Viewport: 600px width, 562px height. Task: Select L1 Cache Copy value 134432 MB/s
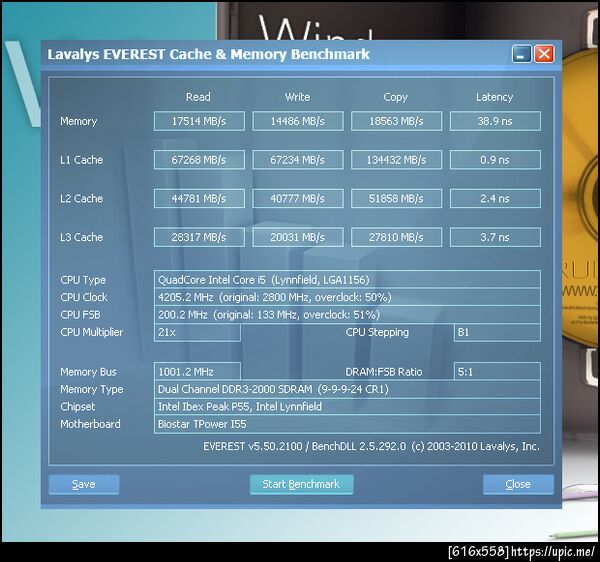(x=396, y=160)
